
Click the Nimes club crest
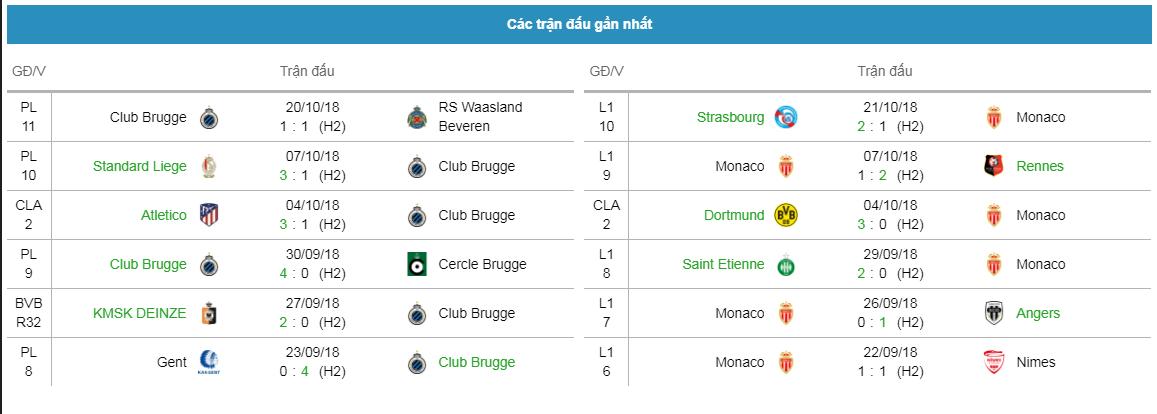[x=995, y=362]
